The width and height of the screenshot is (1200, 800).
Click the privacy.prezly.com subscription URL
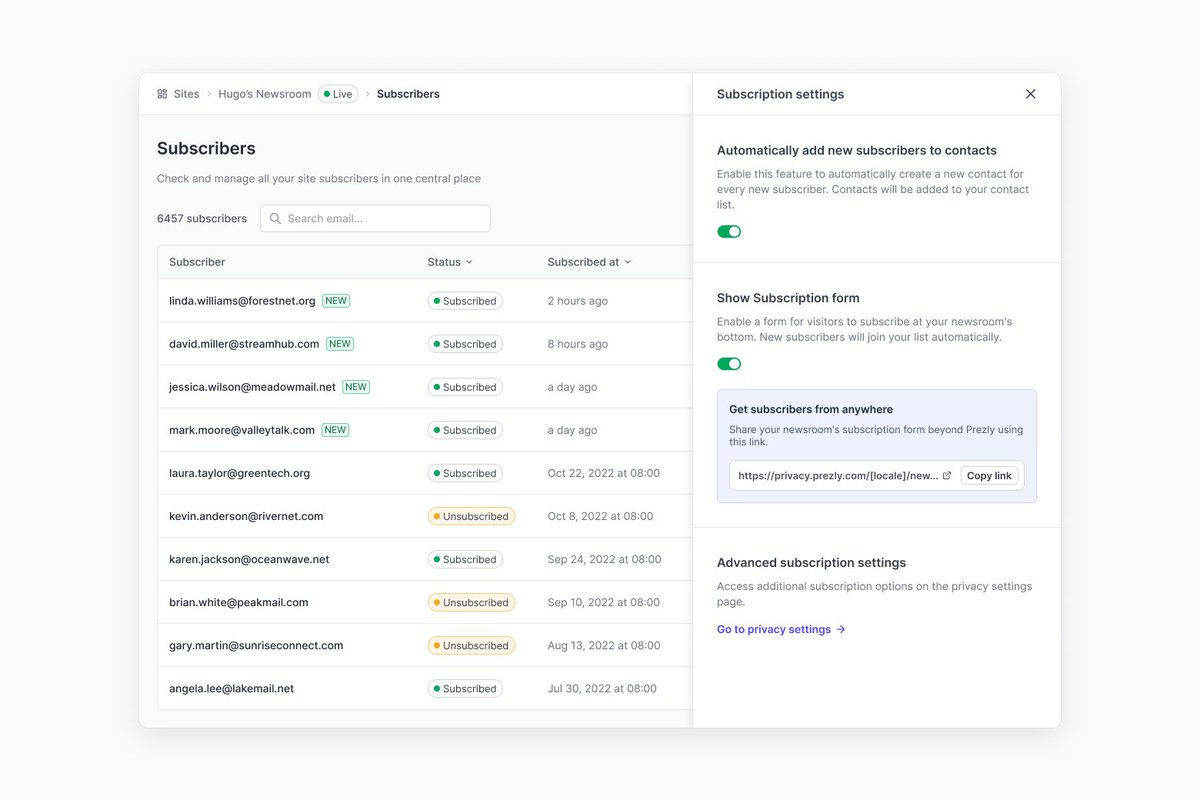pyautogui.click(x=838, y=476)
